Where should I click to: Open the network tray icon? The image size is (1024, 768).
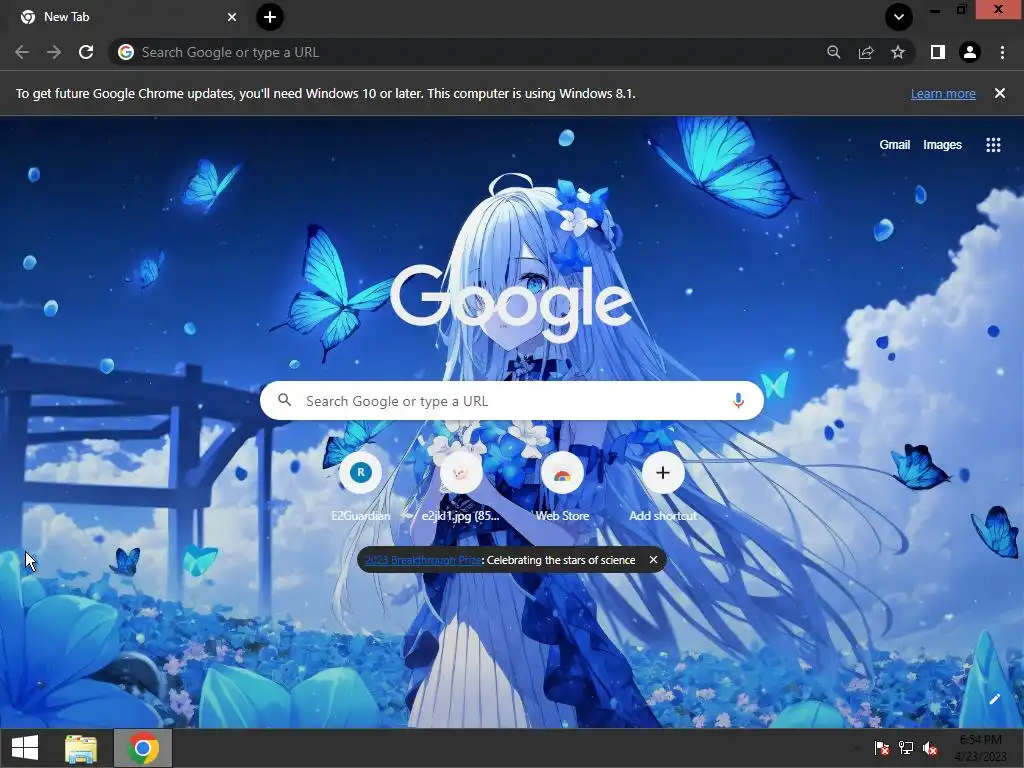coord(906,748)
